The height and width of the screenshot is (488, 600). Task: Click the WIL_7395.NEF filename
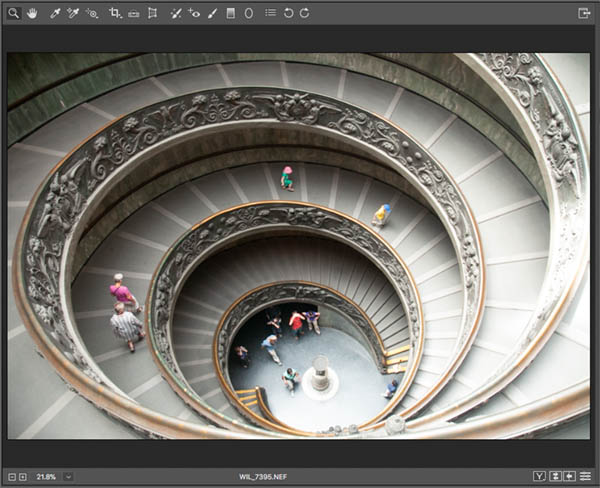coord(263,477)
